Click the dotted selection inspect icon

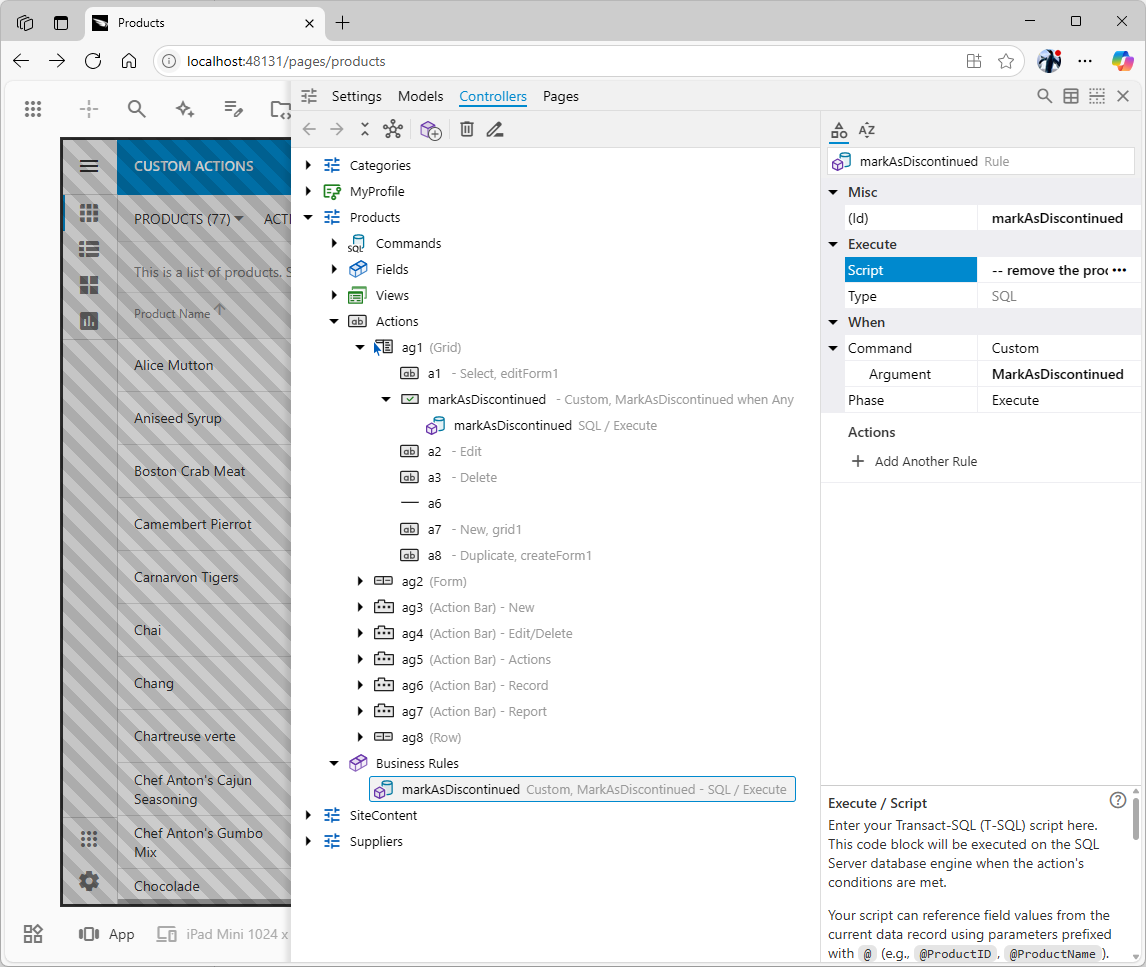[x=1097, y=96]
